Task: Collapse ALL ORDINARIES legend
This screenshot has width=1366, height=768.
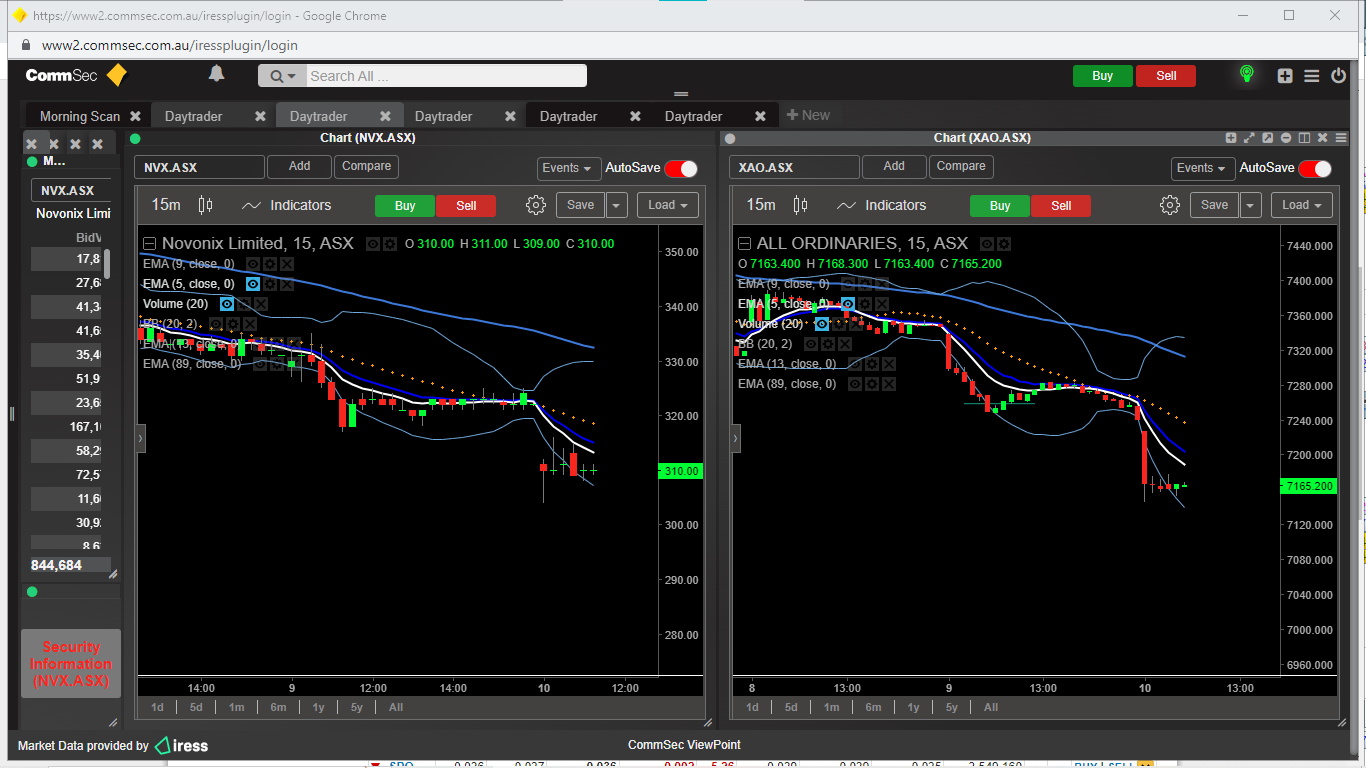Action: coord(744,243)
